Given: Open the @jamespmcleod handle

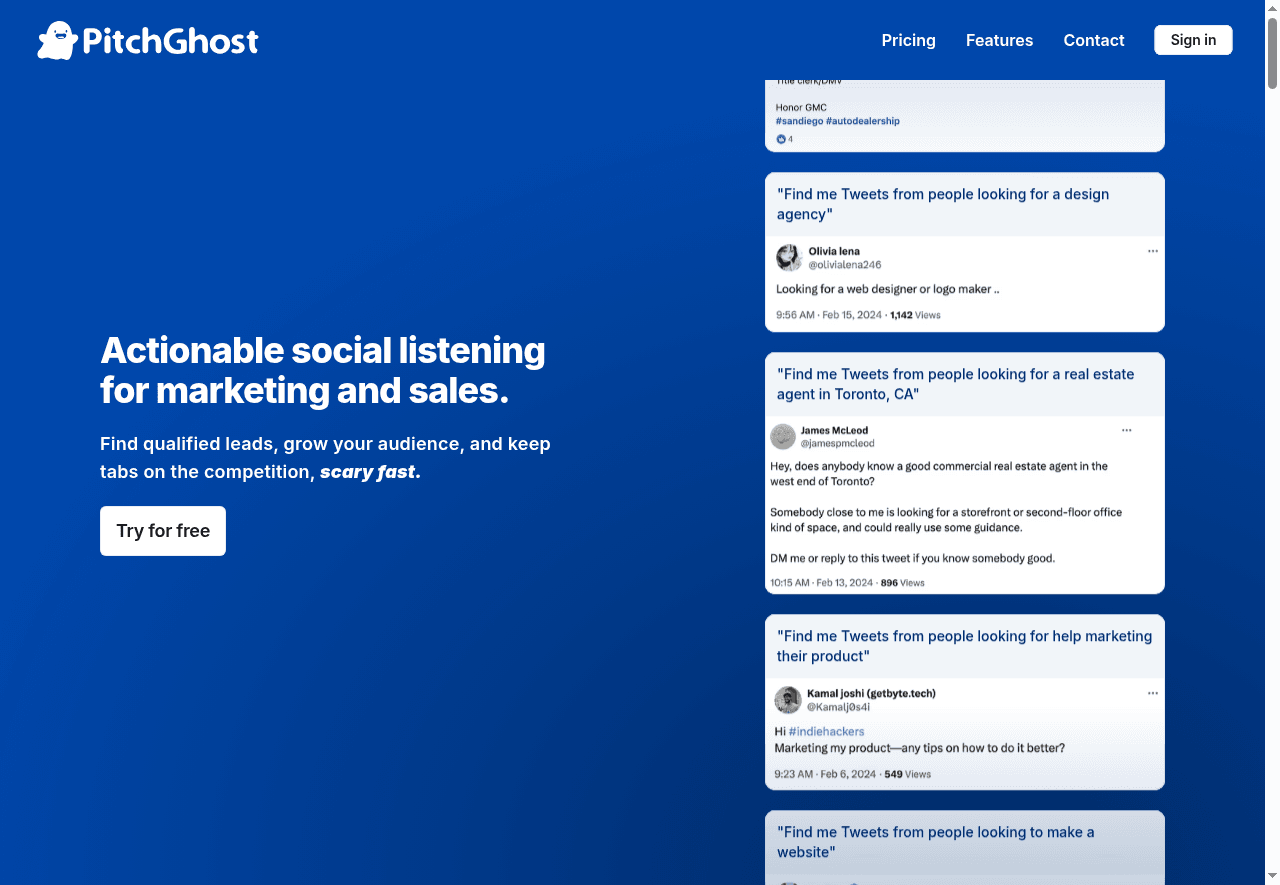Looking at the screenshot, I should 837,443.
